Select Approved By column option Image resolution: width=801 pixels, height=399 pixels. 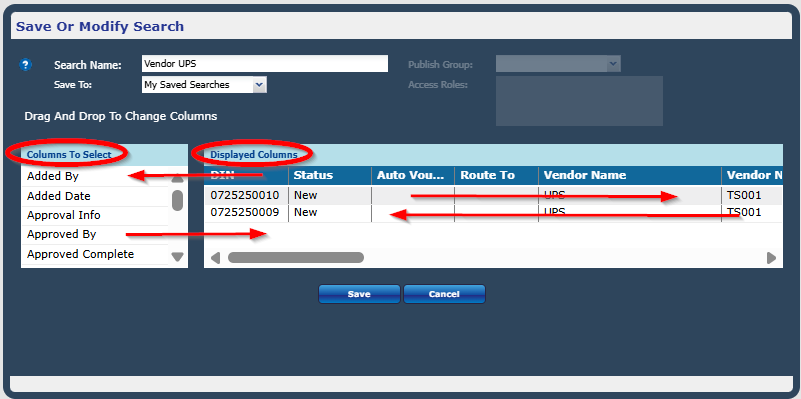tap(95, 234)
